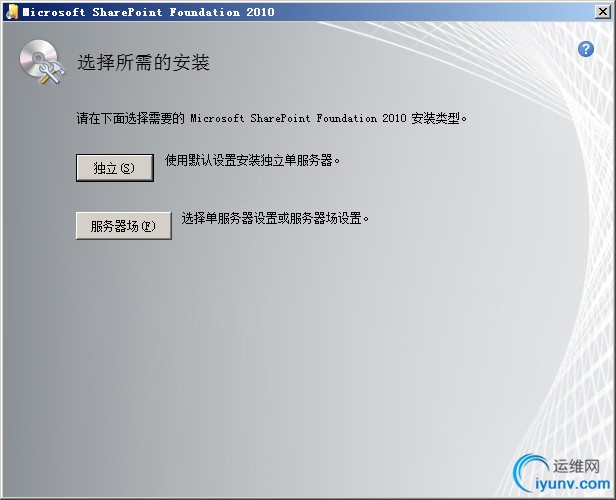Click the text 选择单服务器设置或服务器场设置。
This screenshot has width=616, height=500.
[275, 218]
